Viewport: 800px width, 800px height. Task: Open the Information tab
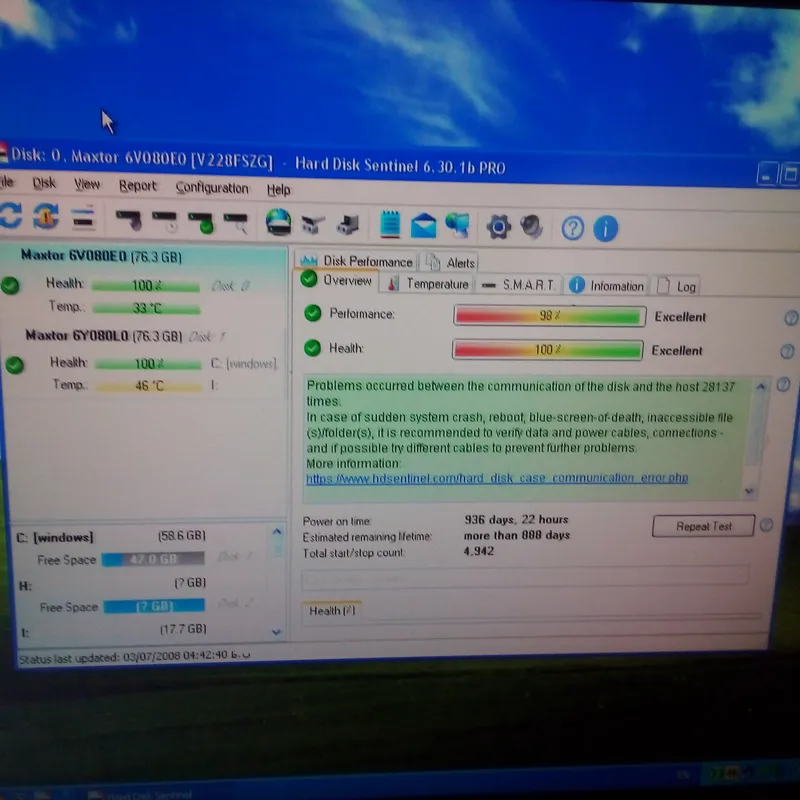click(607, 286)
